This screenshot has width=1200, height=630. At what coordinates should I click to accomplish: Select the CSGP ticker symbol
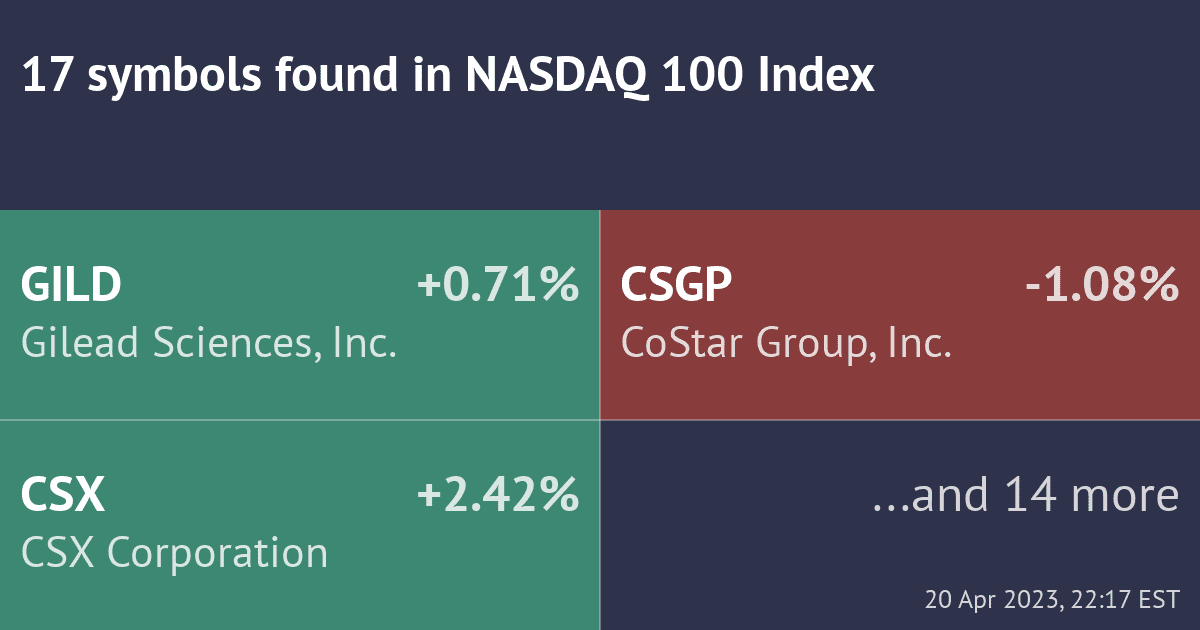[x=677, y=286]
